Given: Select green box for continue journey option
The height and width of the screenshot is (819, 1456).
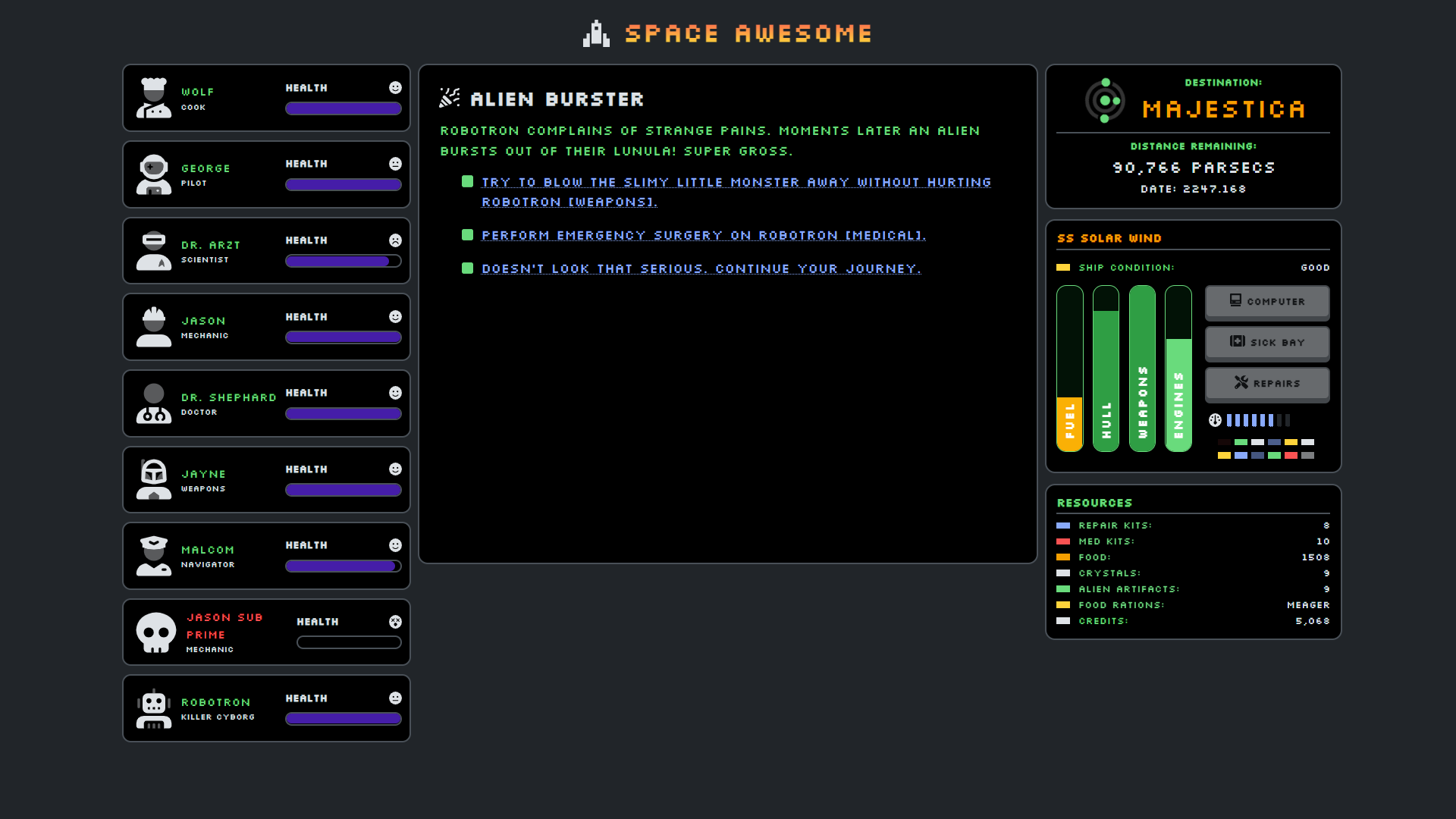Looking at the screenshot, I should click(468, 268).
